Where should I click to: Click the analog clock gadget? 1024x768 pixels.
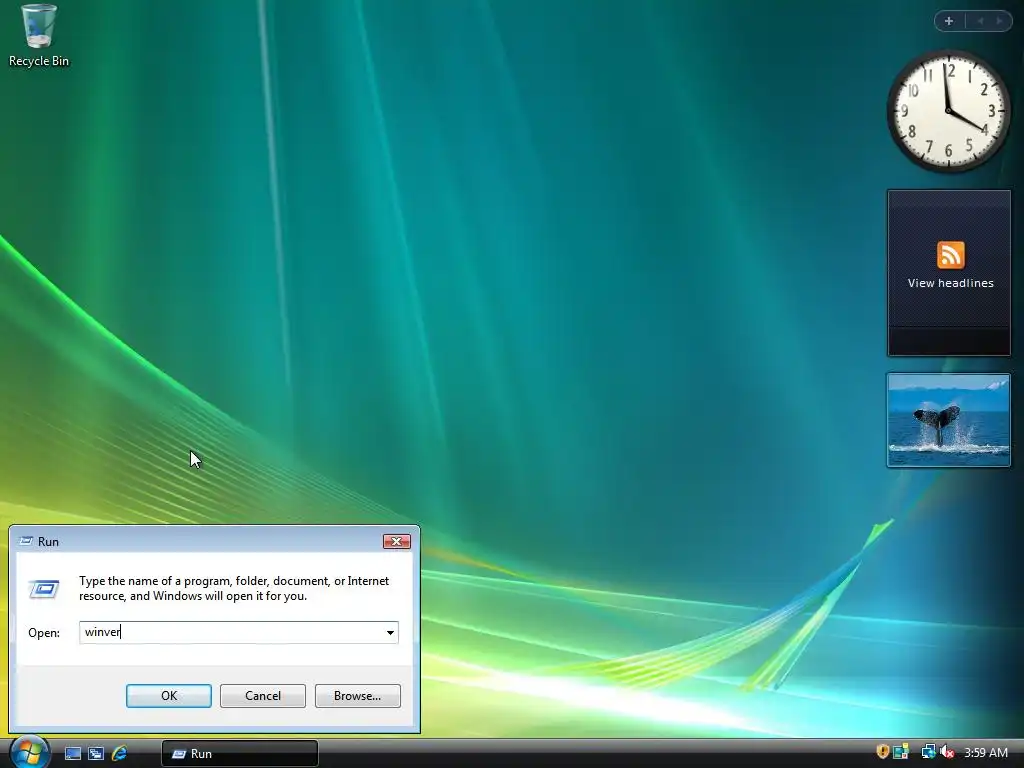click(x=948, y=111)
